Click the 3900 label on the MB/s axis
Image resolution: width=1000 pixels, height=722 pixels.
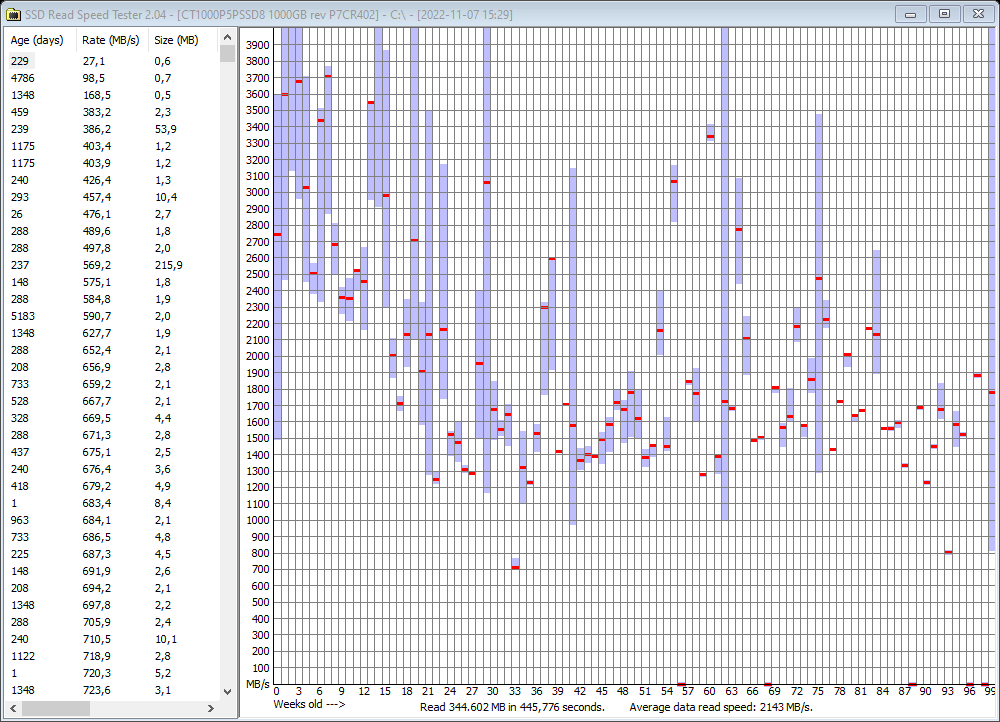[258, 45]
